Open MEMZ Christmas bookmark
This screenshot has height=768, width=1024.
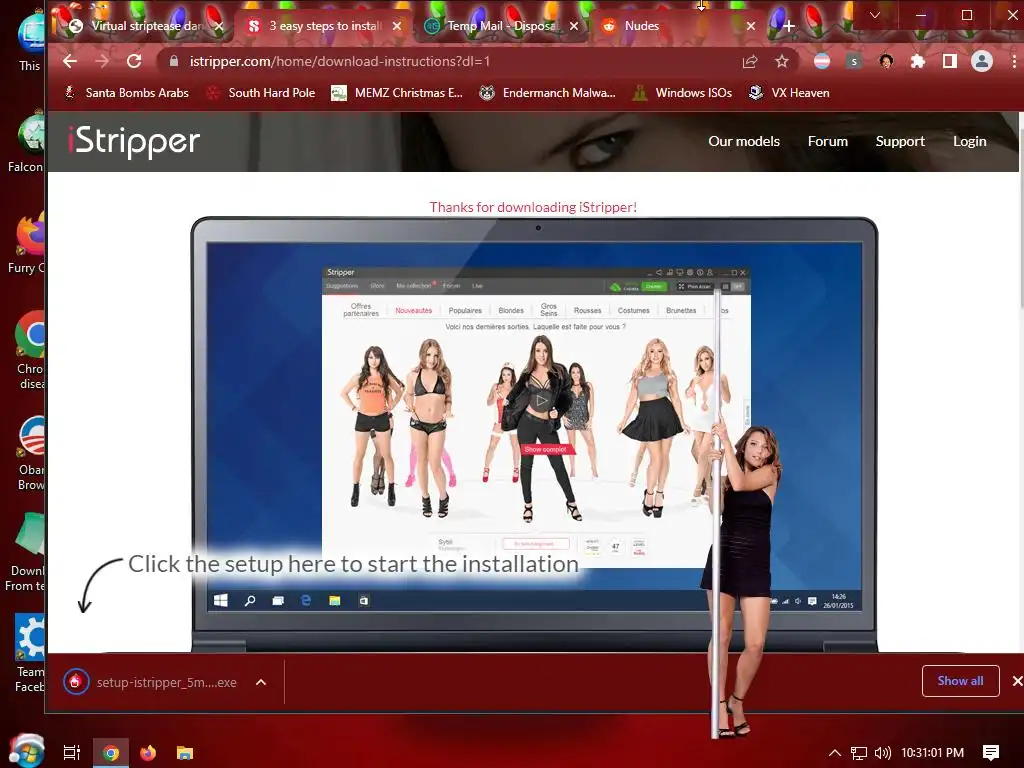(x=397, y=93)
